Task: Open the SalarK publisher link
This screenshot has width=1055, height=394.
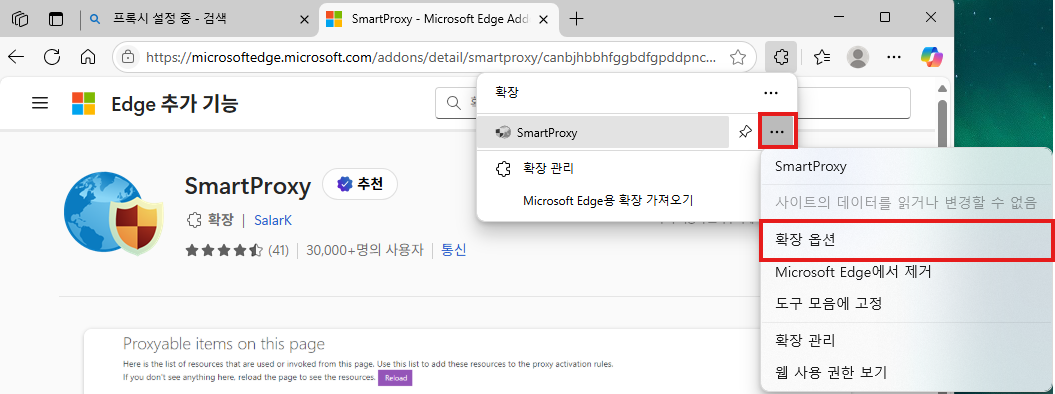Action: [272, 220]
